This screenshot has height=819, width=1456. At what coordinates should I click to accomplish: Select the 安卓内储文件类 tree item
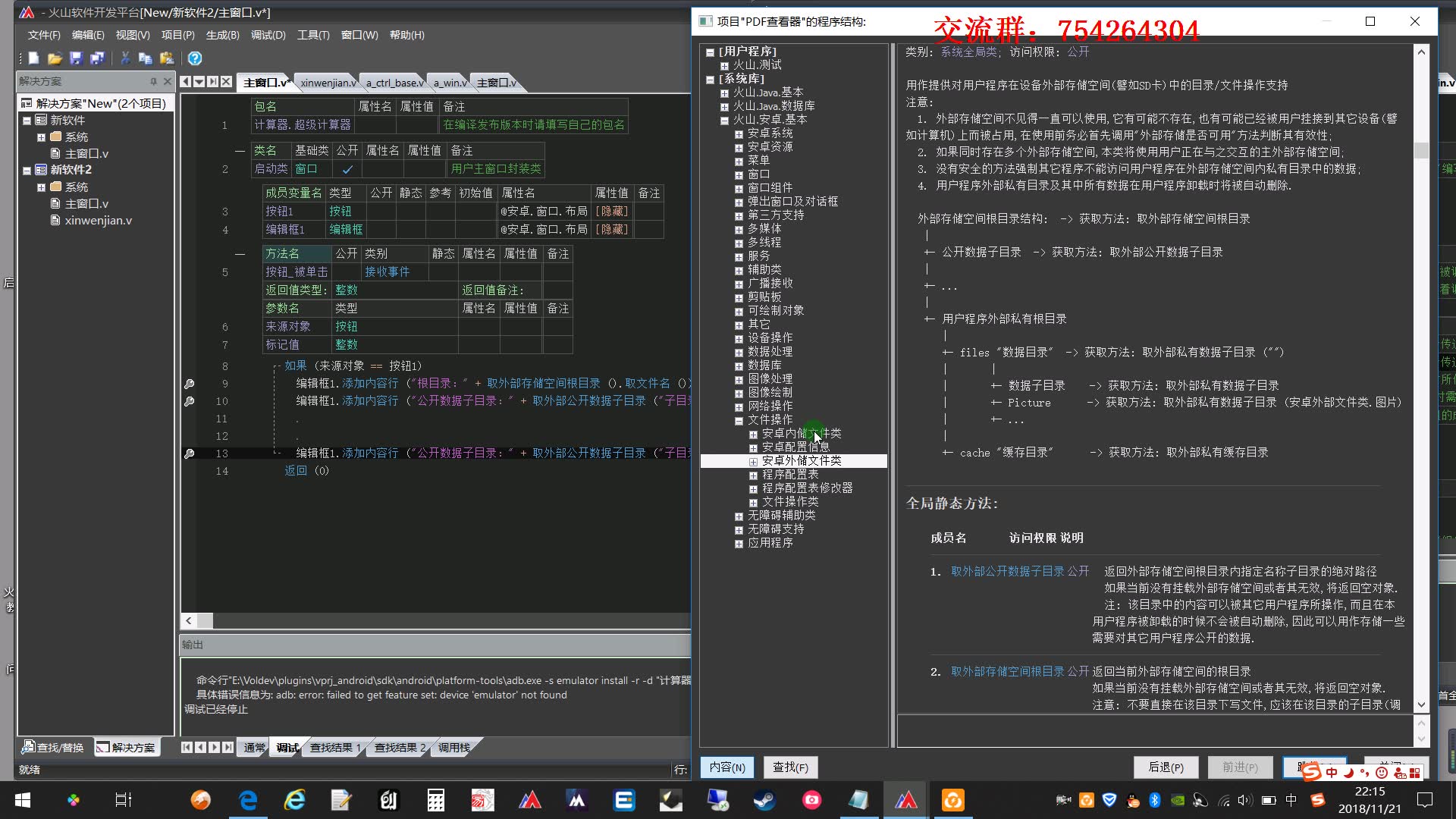tap(802, 433)
